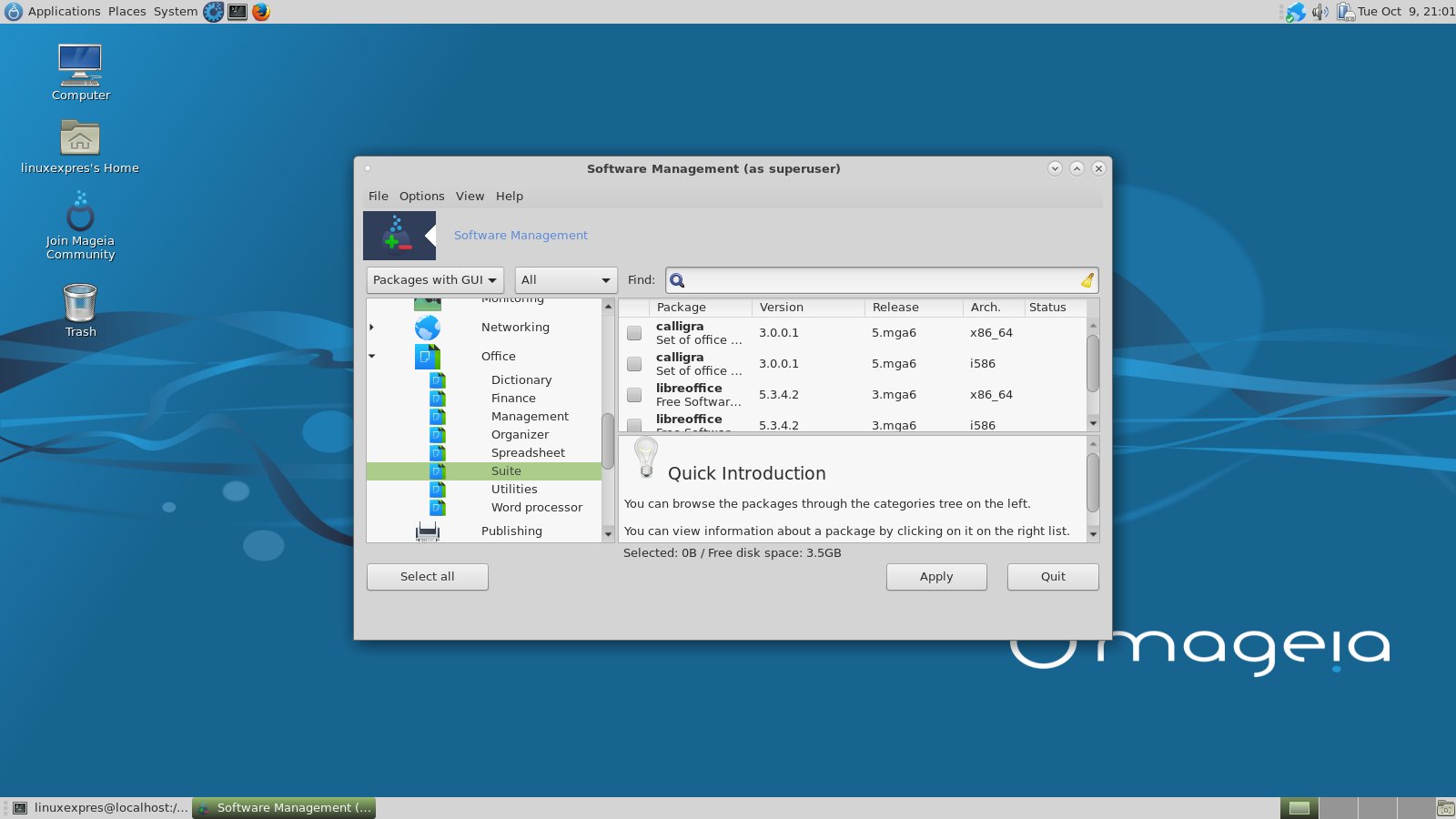Sort by the Status column header
This screenshot has height=819, width=1456.
pyautogui.click(x=1055, y=308)
